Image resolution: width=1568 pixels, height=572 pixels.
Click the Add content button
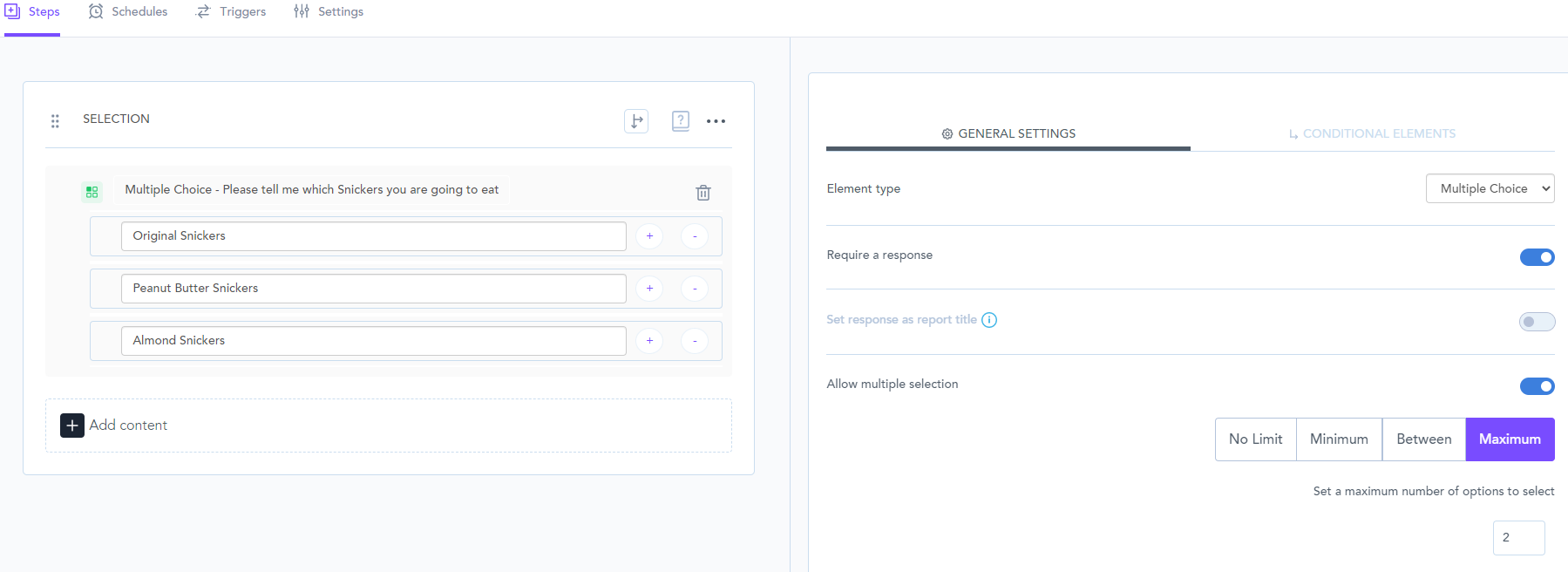pos(114,426)
